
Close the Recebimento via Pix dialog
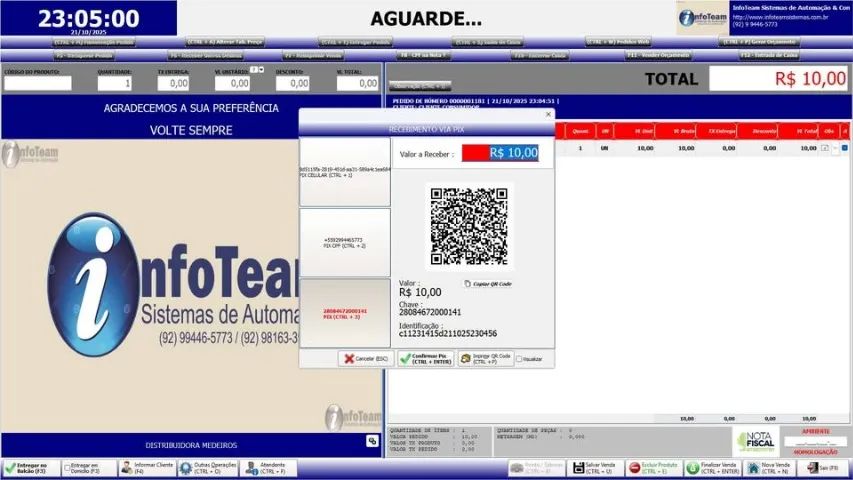(x=548, y=114)
